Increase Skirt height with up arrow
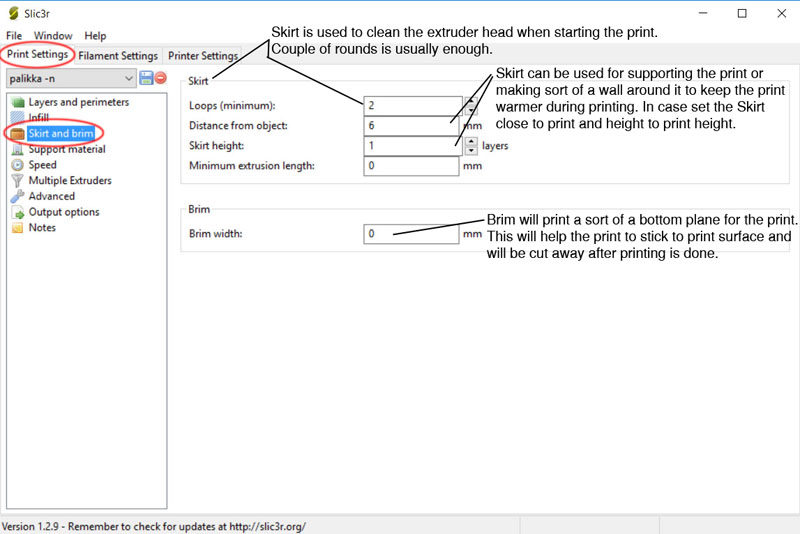 click(471, 142)
